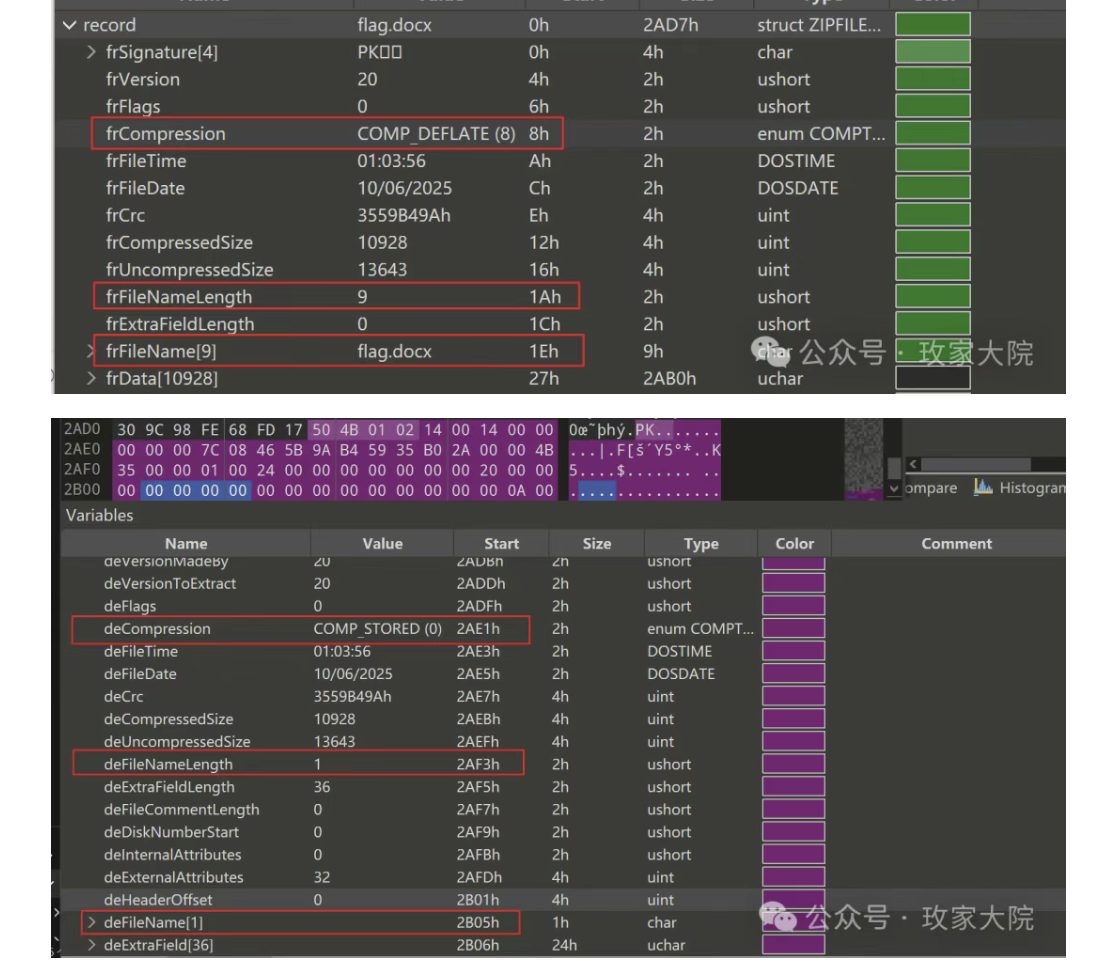
Task: Click the Start column header
Action: [x=501, y=544]
